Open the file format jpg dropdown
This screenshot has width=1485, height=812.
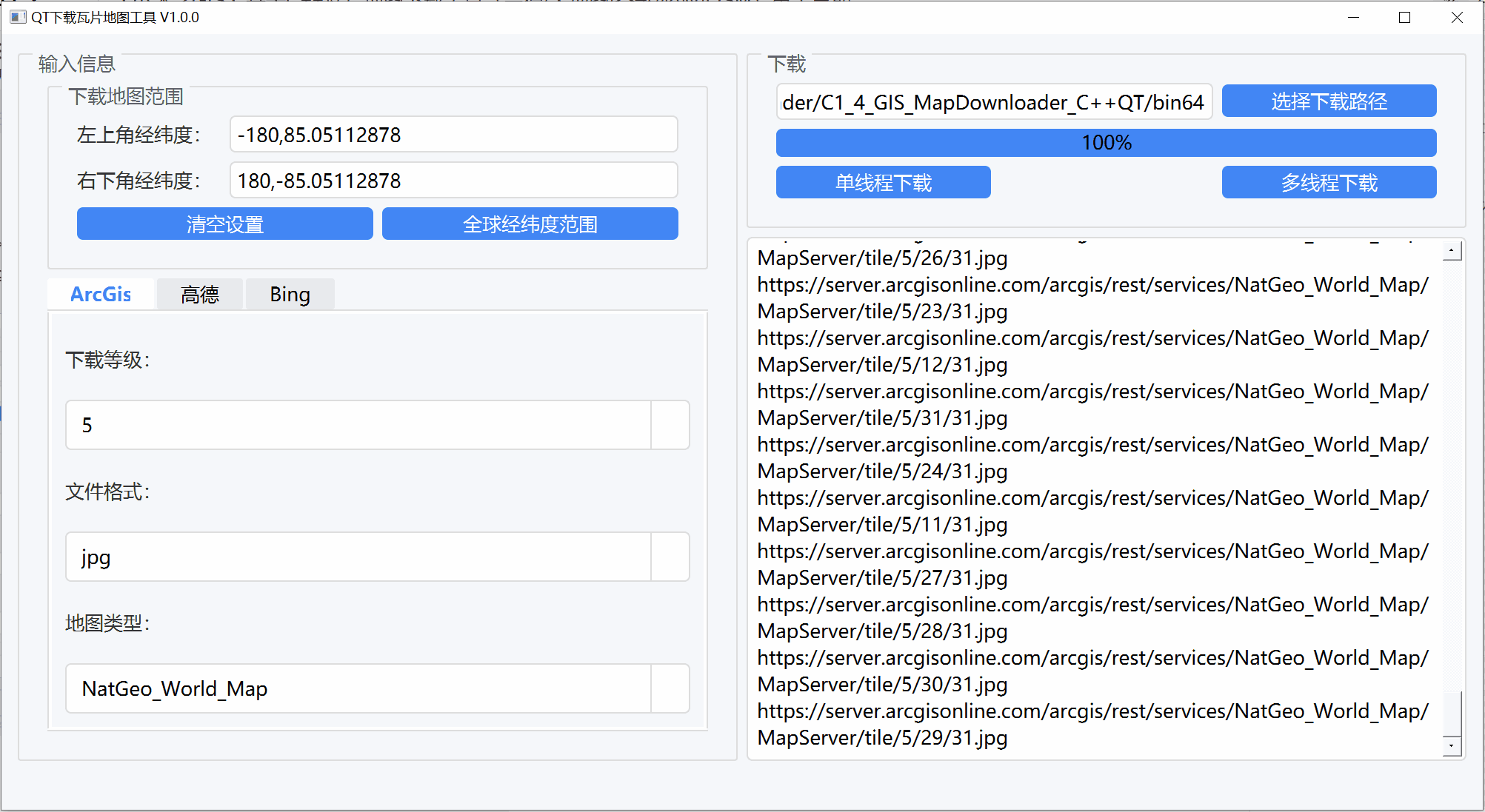[670, 557]
